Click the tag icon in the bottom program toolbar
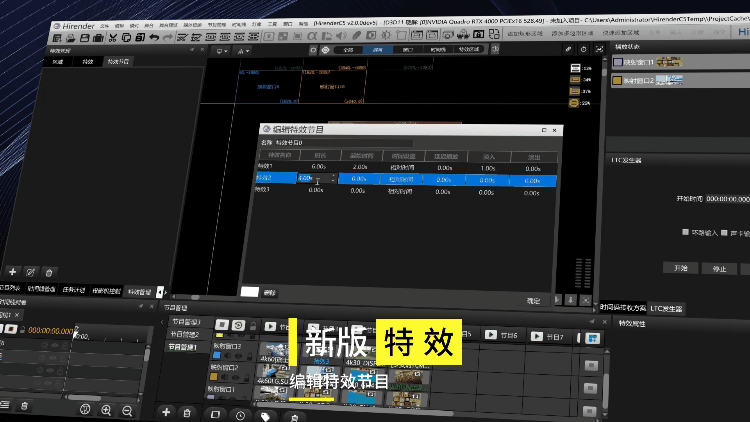This screenshot has height=422, width=750. (265, 416)
